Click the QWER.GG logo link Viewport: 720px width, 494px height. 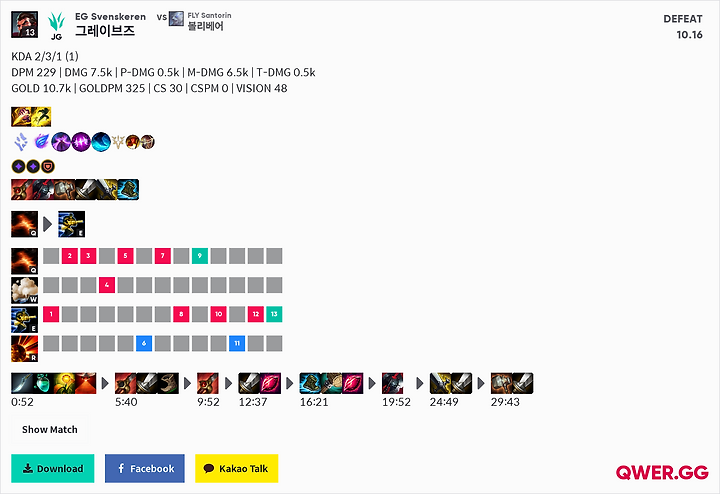coord(662,472)
